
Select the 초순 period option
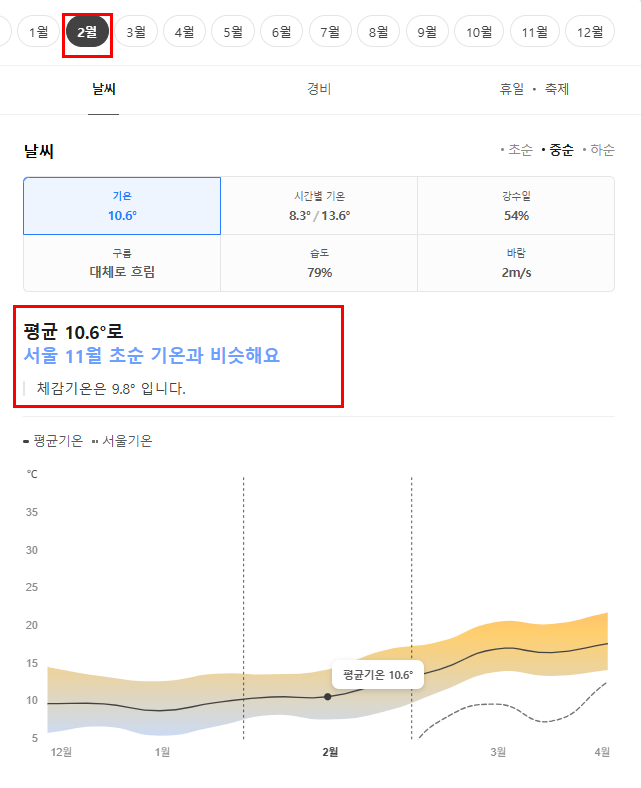(517, 150)
